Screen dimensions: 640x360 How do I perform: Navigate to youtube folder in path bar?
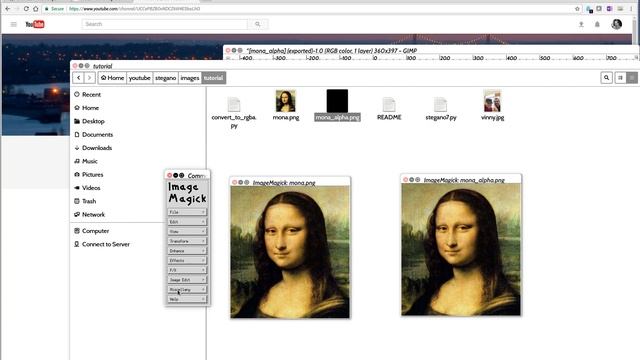[140, 78]
